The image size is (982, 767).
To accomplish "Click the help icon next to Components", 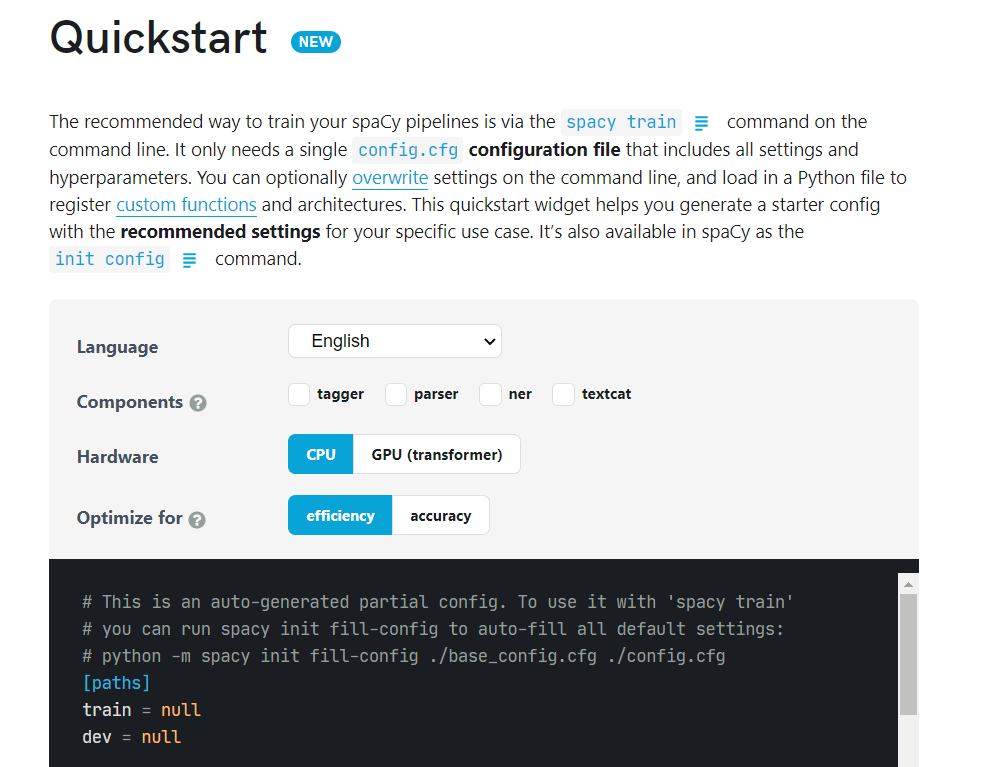I will pyautogui.click(x=198, y=403).
